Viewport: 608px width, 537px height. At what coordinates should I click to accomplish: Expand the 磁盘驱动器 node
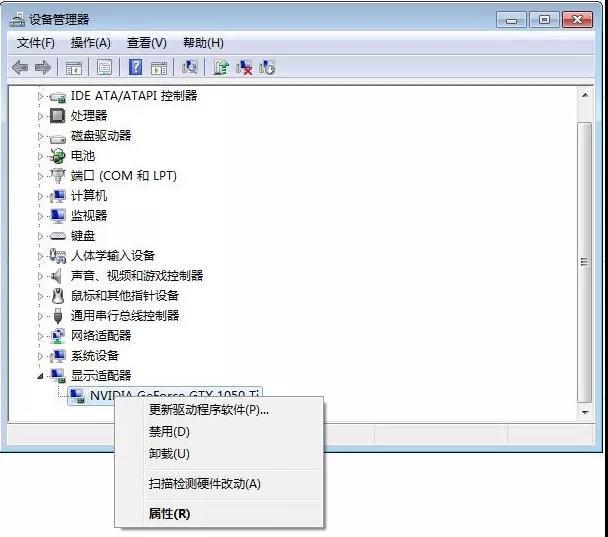pyautogui.click(x=40, y=136)
